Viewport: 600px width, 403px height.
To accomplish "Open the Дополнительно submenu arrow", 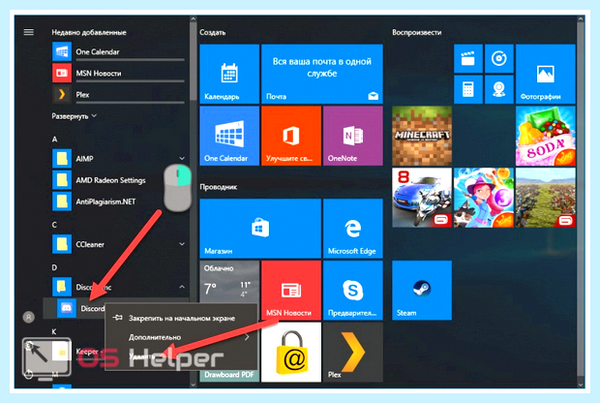I will (x=247, y=337).
